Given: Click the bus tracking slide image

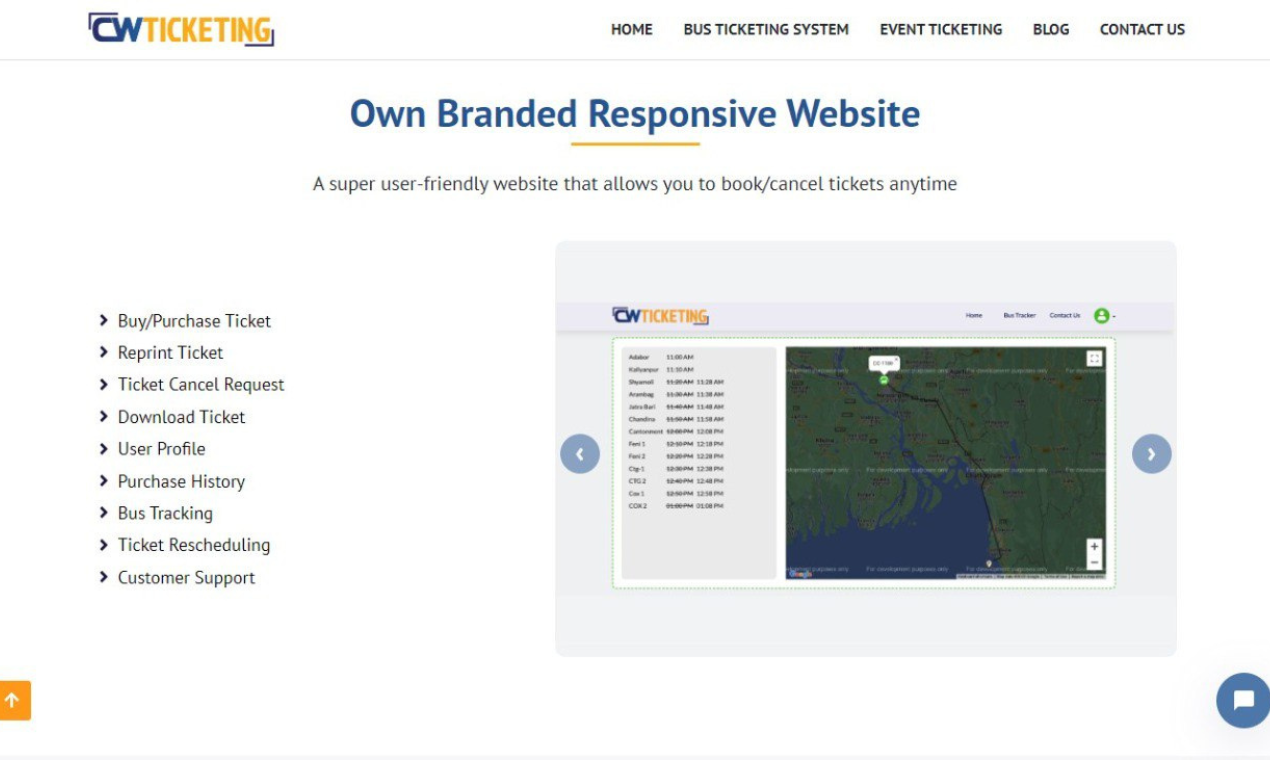Looking at the screenshot, I should (x=865, y=448).
